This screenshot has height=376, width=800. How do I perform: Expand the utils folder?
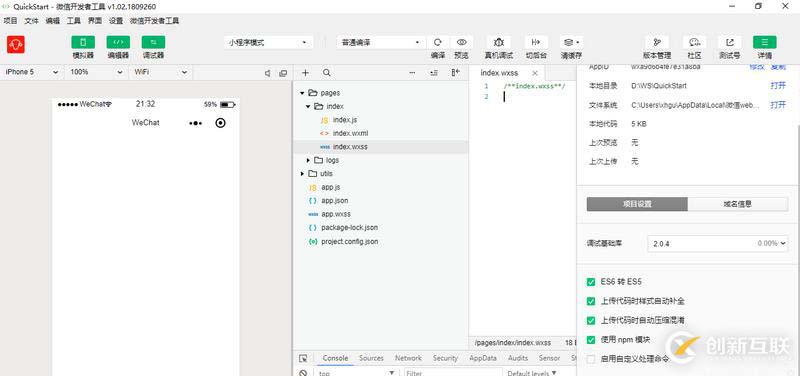(302, 174)
